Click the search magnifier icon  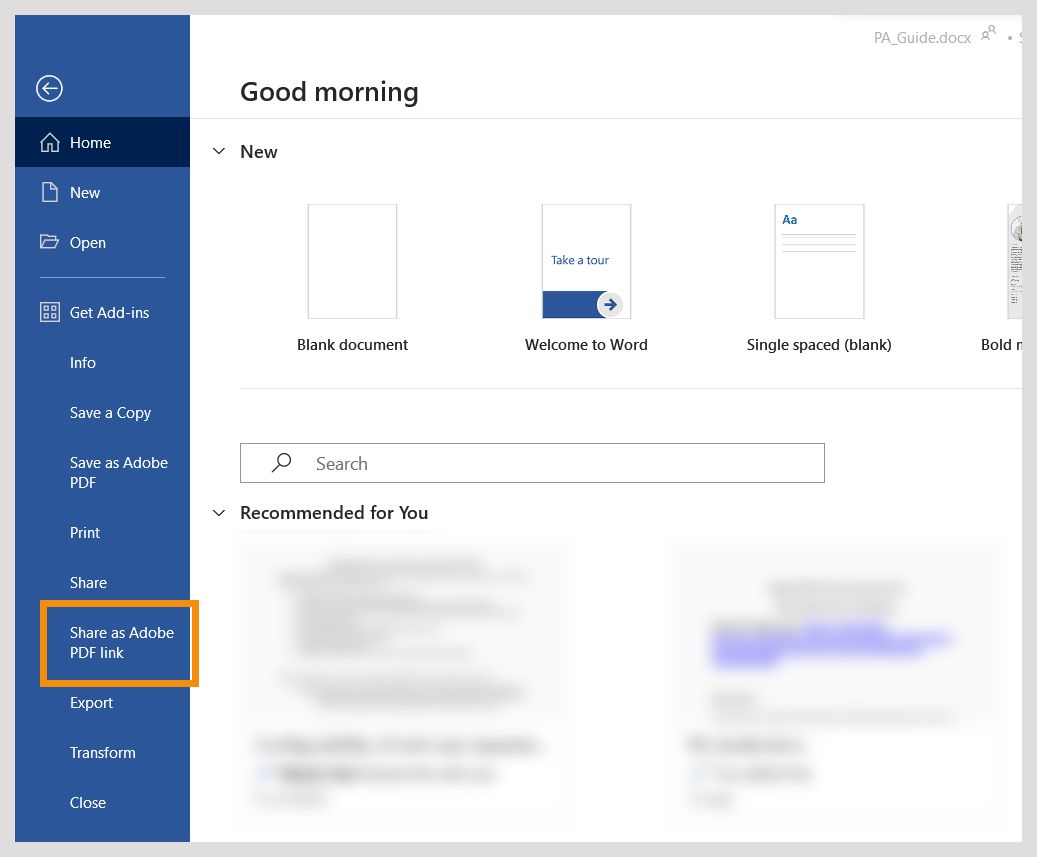coord(281,463)
